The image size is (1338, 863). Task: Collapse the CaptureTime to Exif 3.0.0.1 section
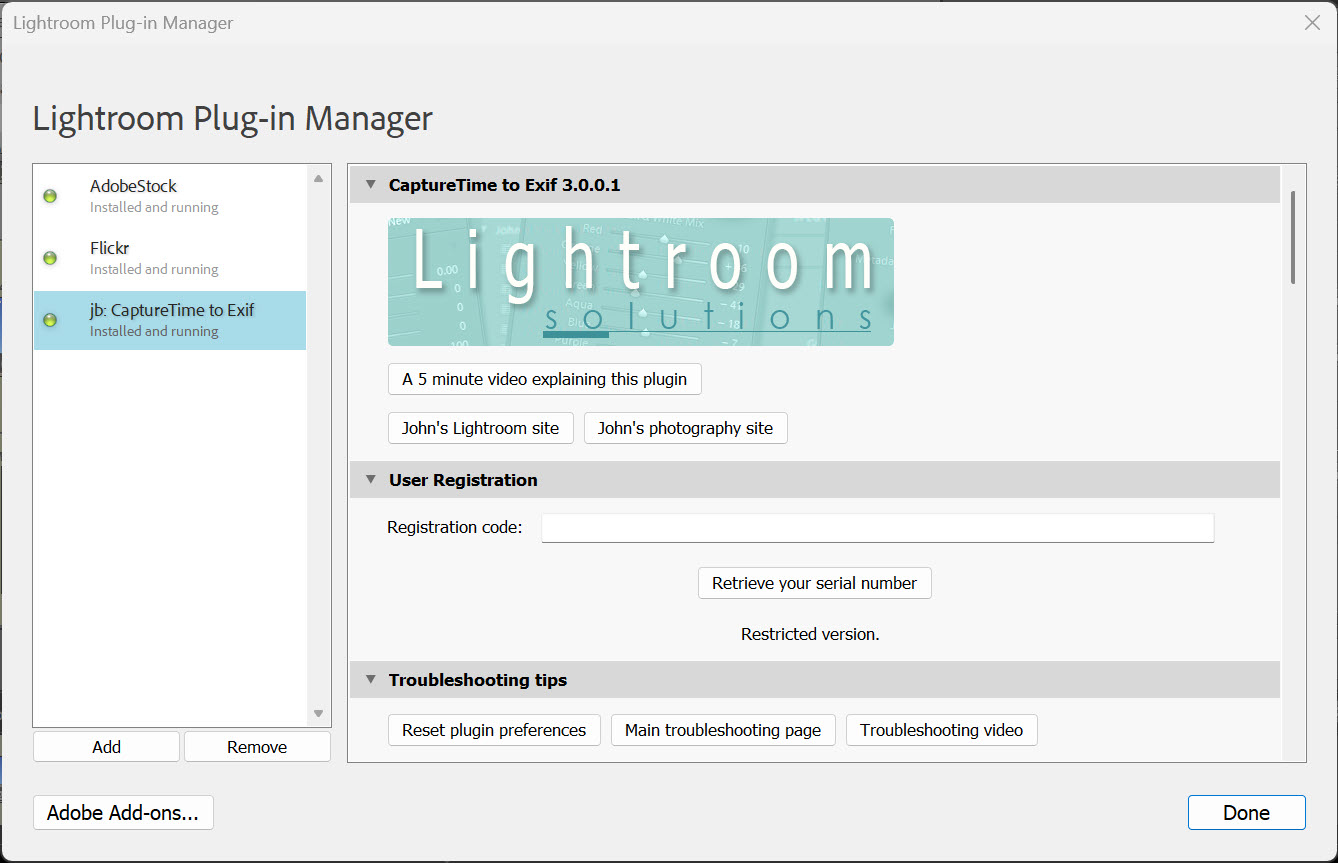pyautogui.click(x=371, y=185)
